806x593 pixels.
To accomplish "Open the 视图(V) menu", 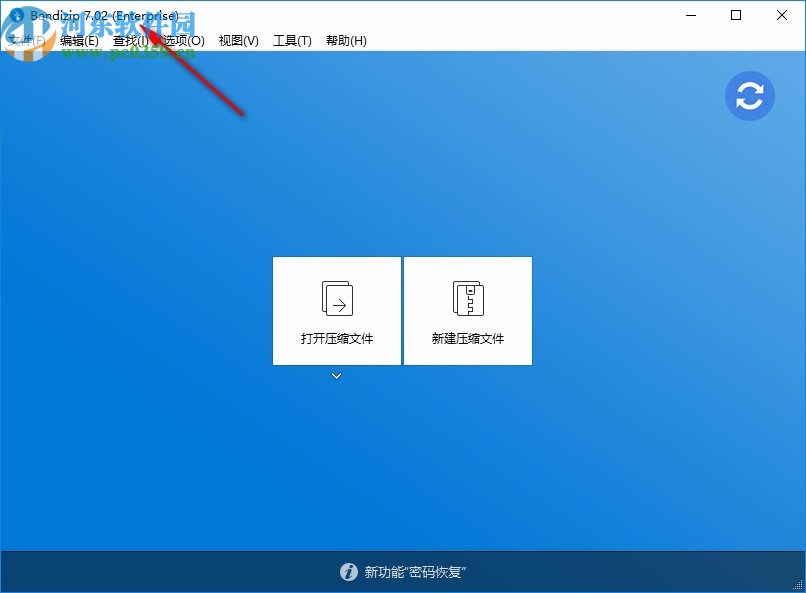I will (238, 40).
